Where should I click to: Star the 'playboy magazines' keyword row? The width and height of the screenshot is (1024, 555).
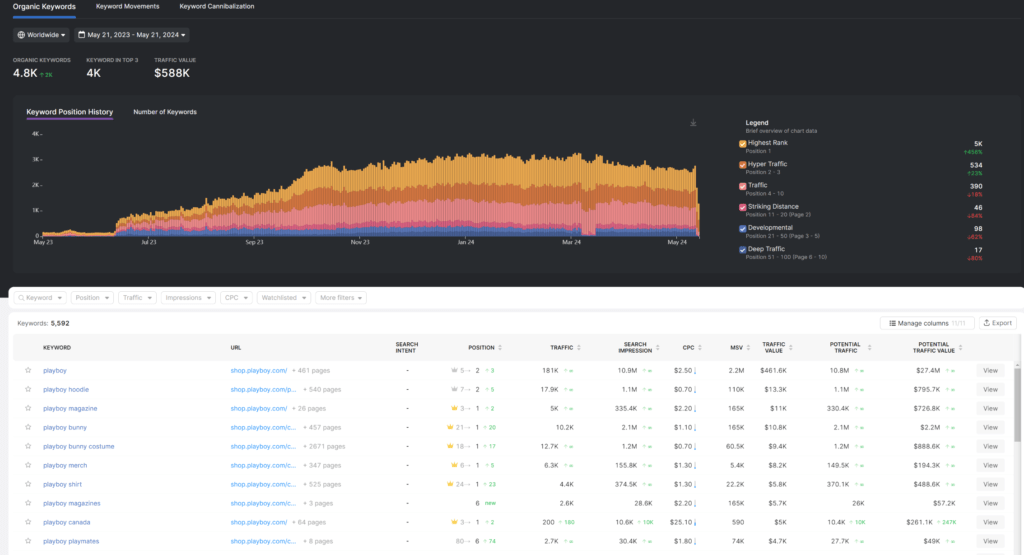28,503
